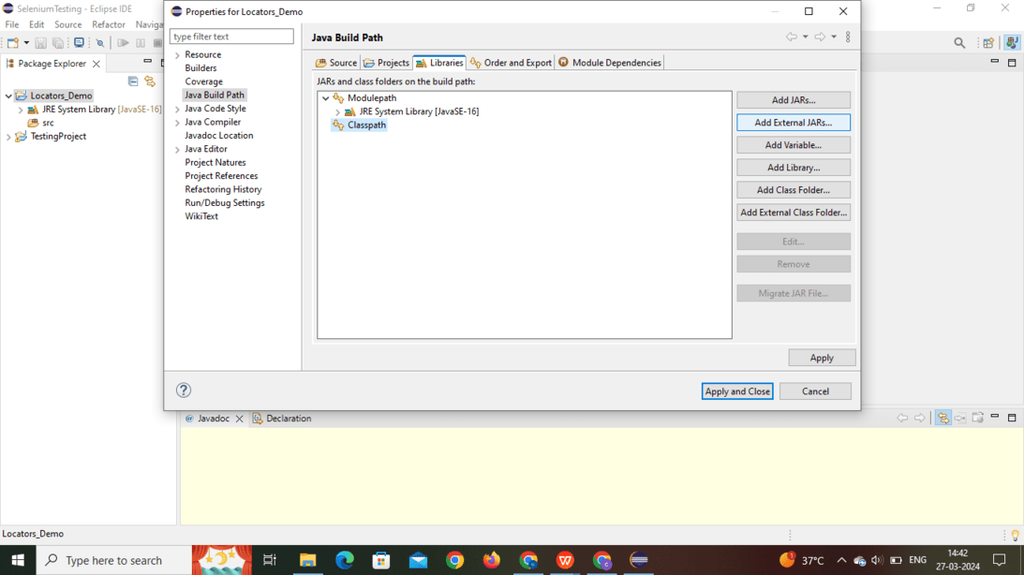Click the search magnifier icon in toolbar

tap(959, 42)
